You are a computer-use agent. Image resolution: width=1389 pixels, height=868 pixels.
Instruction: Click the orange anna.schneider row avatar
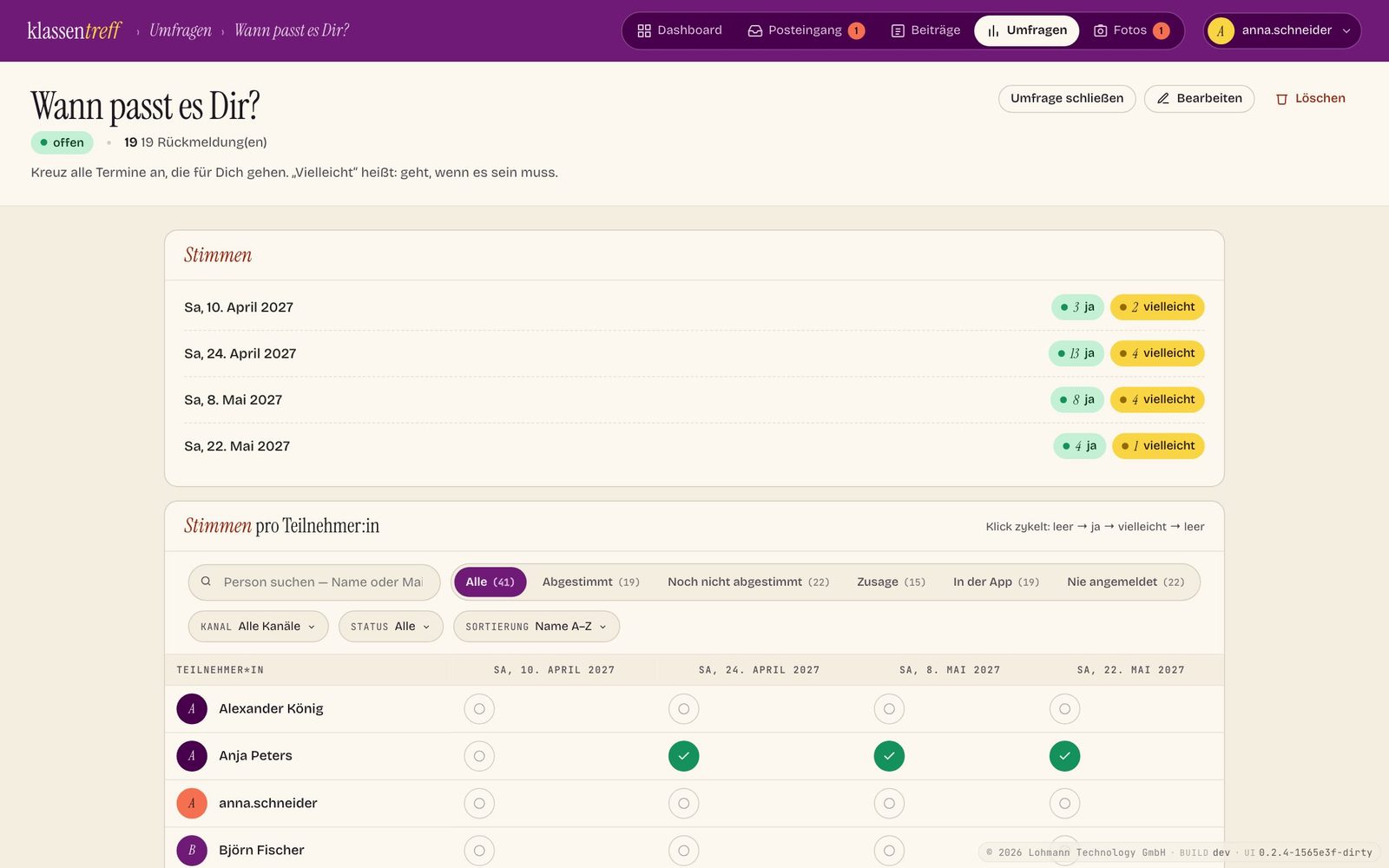click(192, 803)
